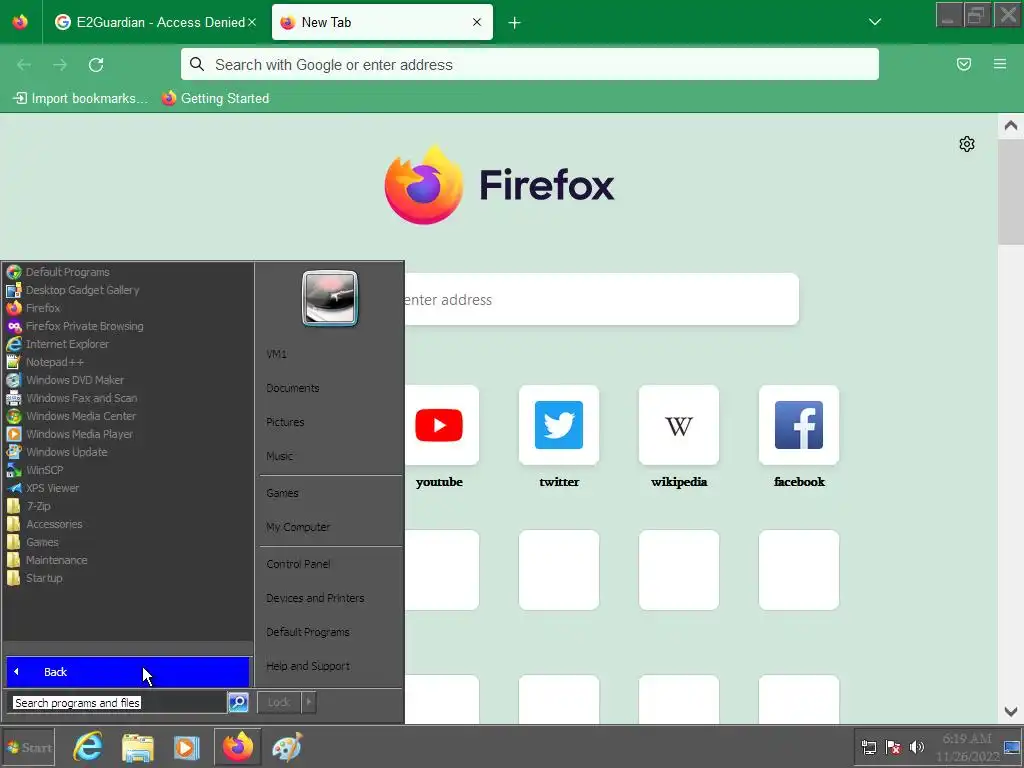Click the volume speaker tray icon
Image resolution: width=1024 pixels, height=768 pixels.
[917, 747]
